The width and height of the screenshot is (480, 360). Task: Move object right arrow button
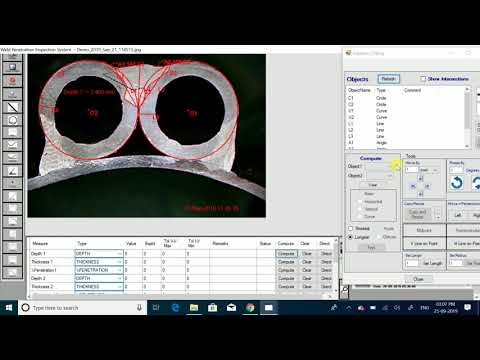pyautogui.click(x=428, y=186)
